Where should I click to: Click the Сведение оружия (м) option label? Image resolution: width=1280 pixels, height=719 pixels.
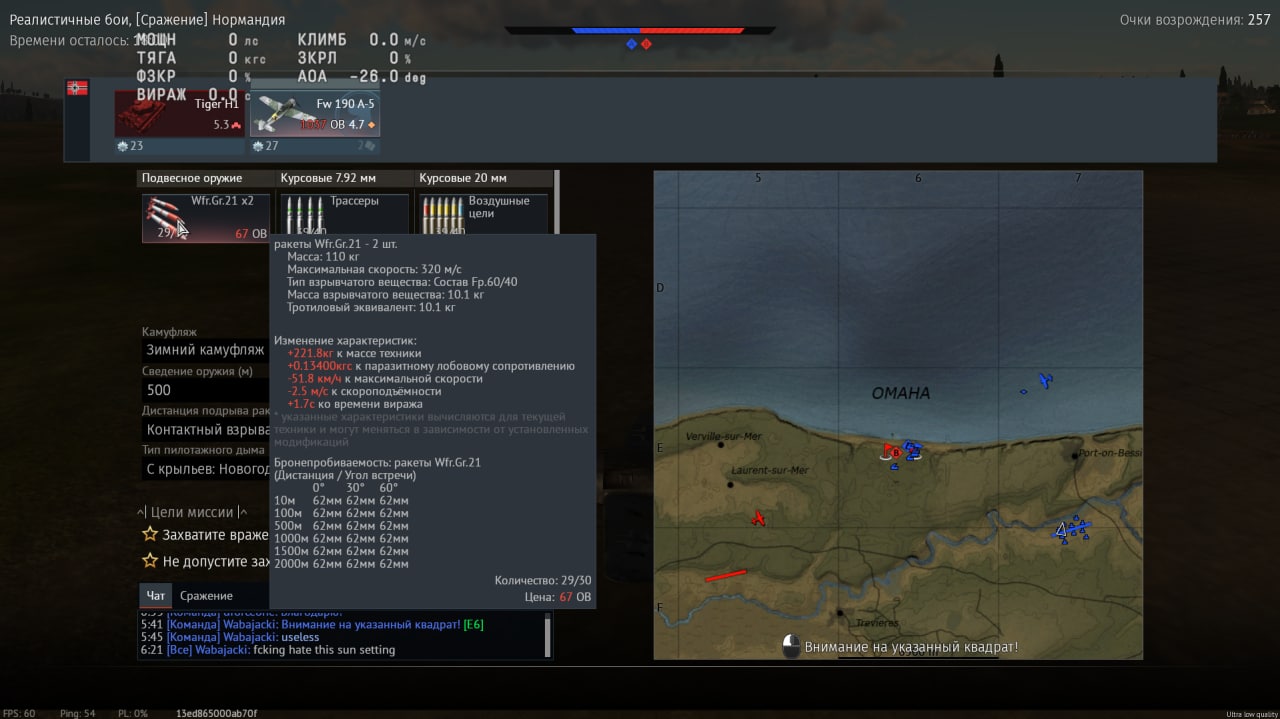[196, 371]
